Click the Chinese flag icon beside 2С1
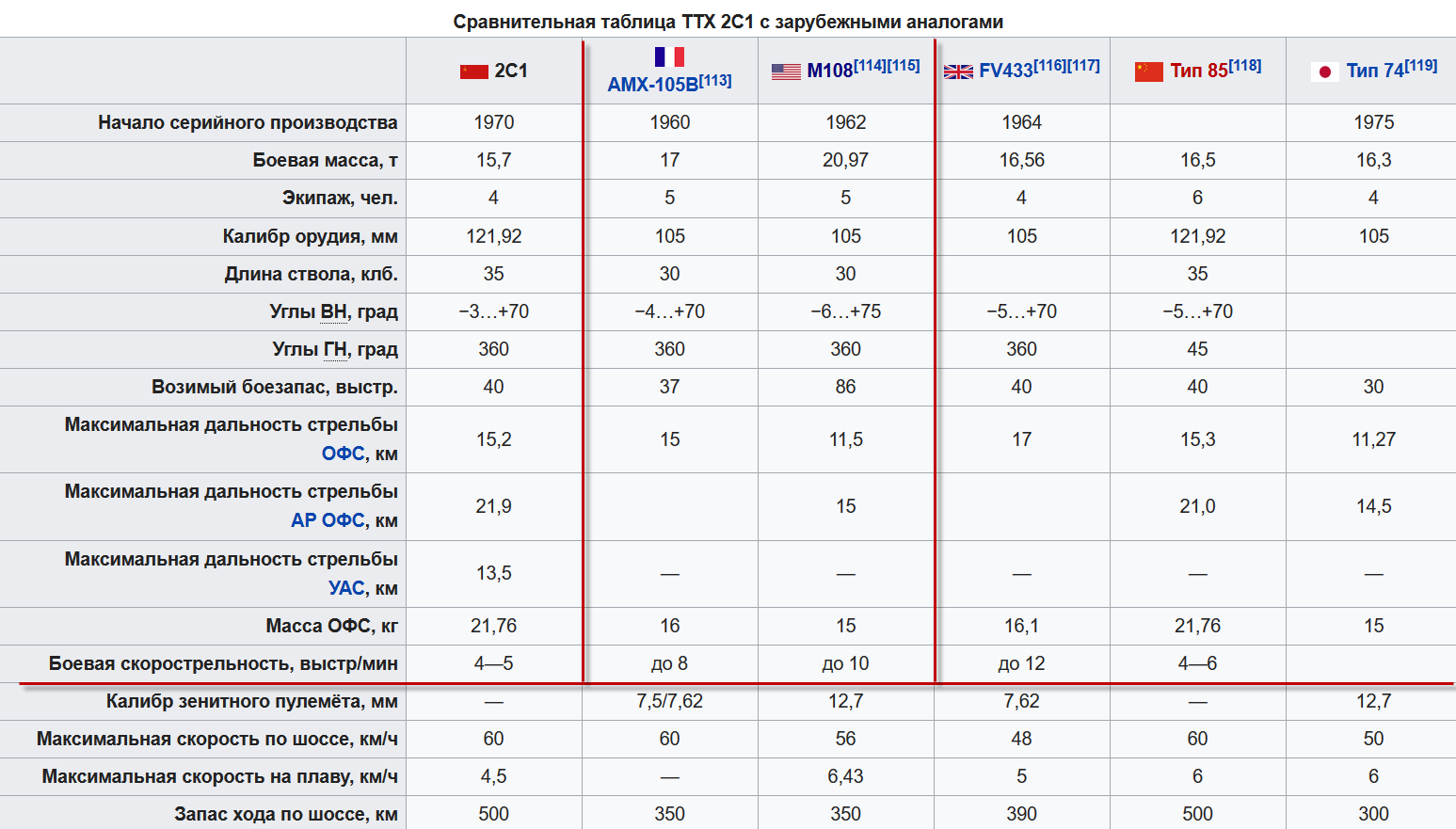This screenshot has width=1456, height=829. tap(473, 72)
